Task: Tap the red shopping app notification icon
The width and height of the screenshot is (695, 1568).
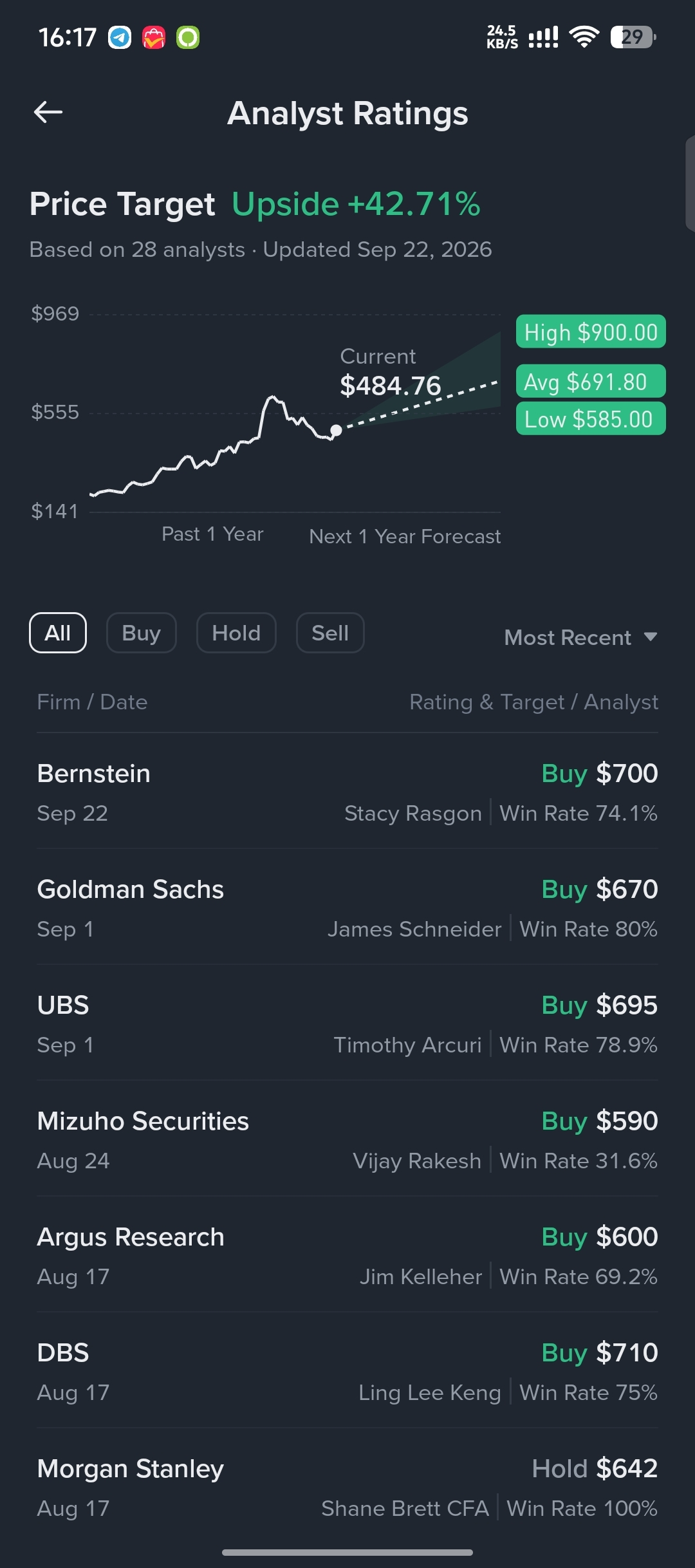Action: pyautogui.click(x=154, y=37)
